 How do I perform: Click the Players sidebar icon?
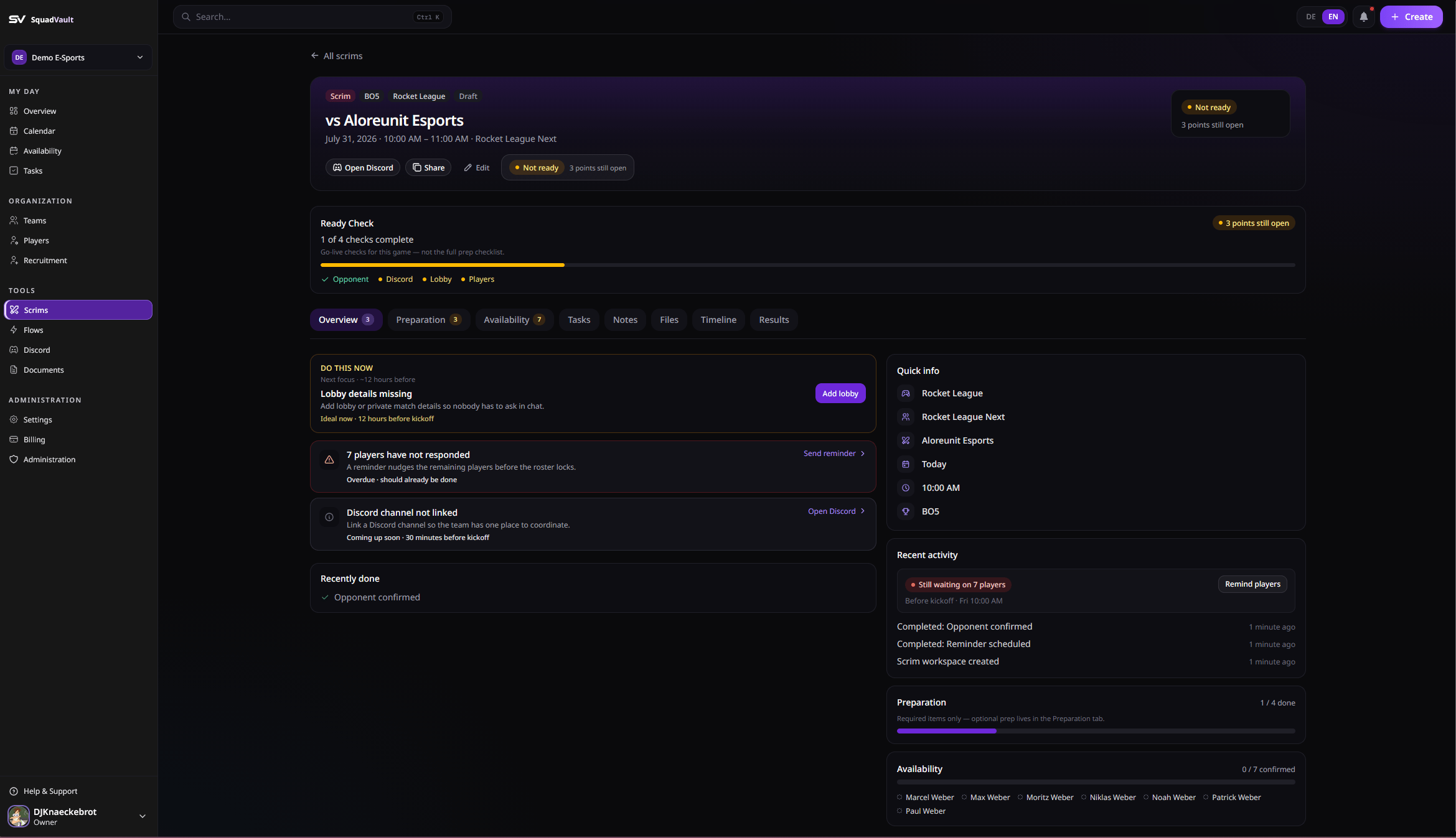pyautogui.click(x=14, y=240)
